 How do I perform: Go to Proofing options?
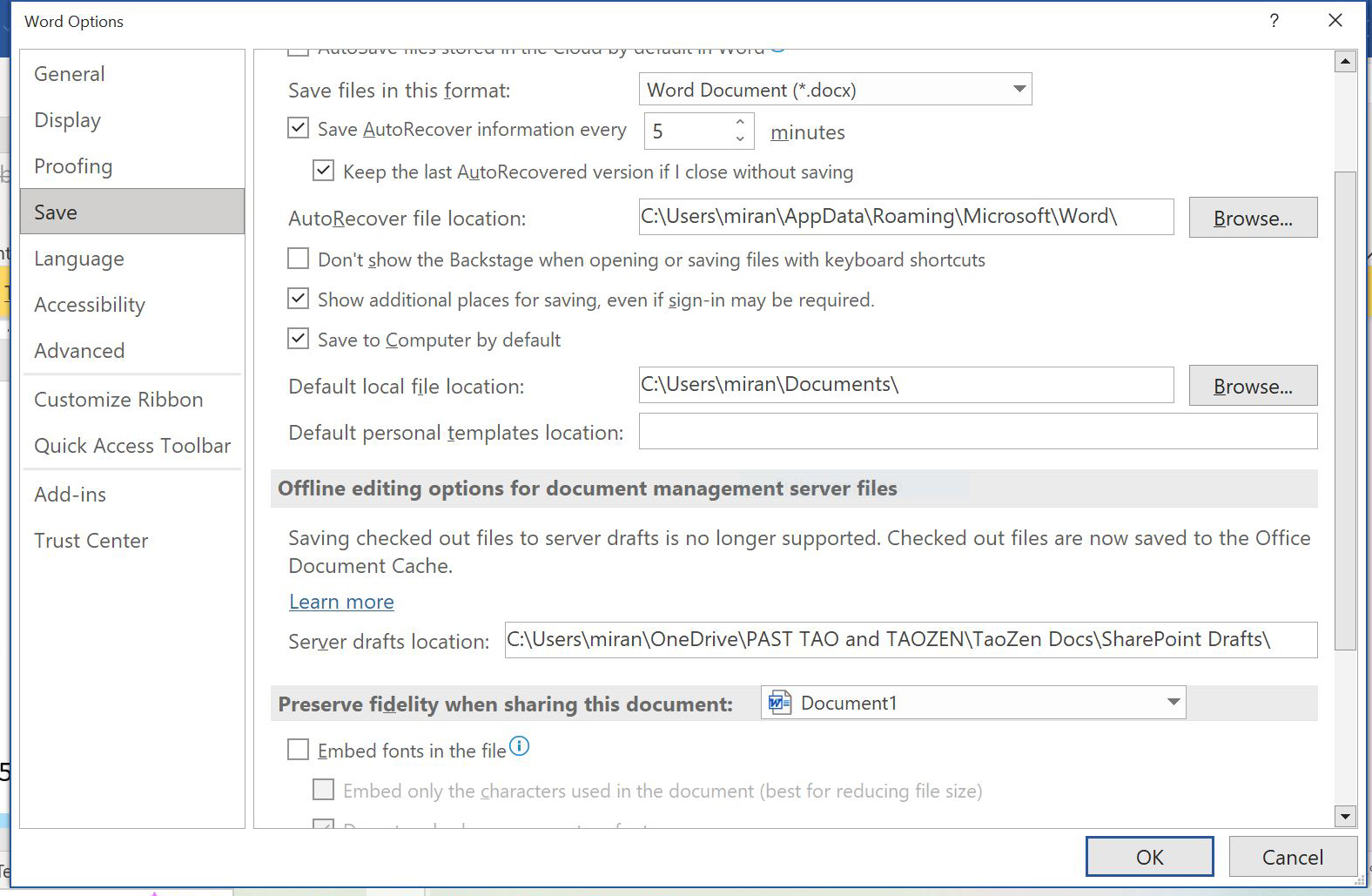pyautogui.click(x=132, y=166)
